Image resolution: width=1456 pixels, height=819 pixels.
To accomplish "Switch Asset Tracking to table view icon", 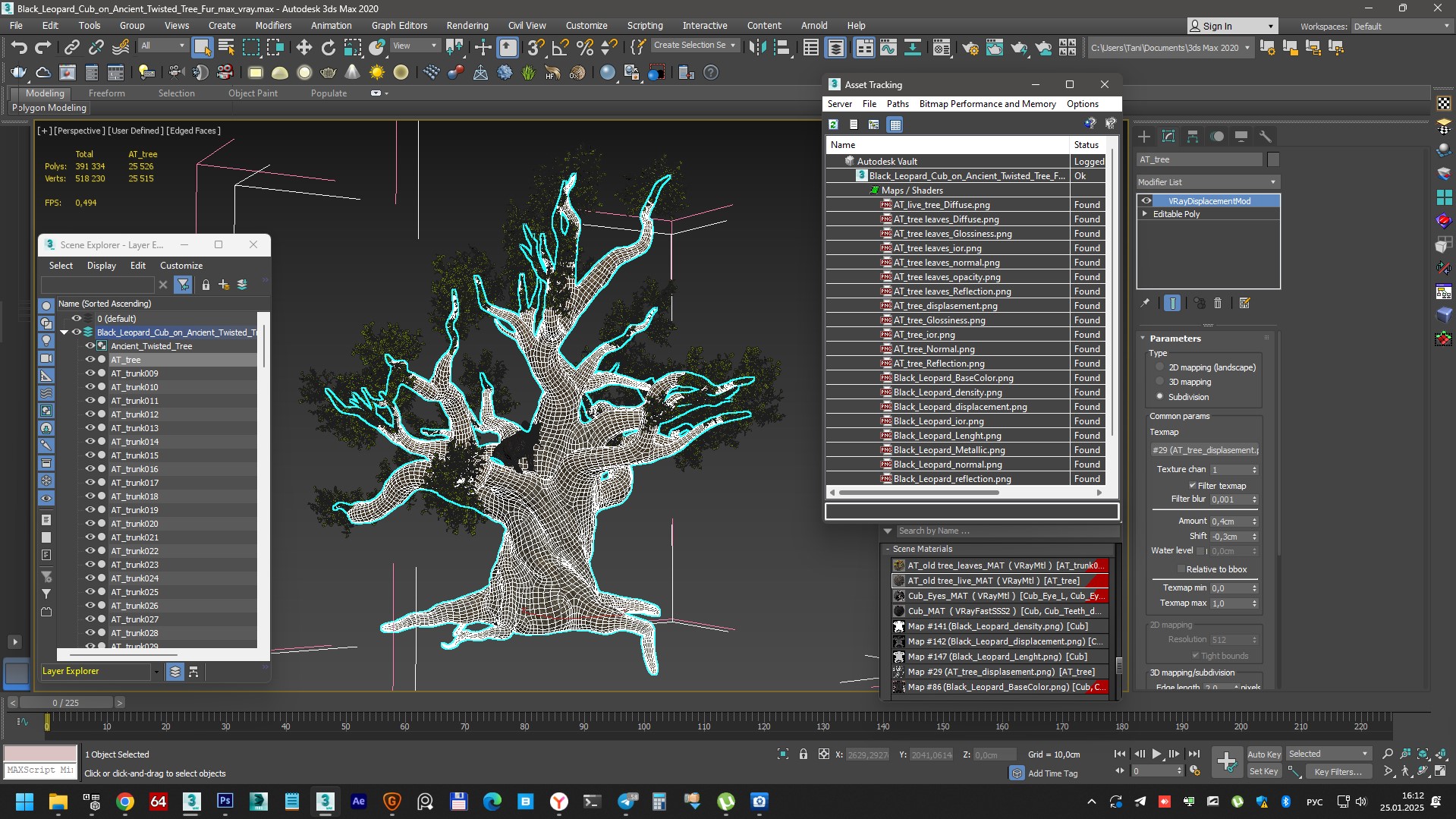I will pyautogui.click(x=895, y=124).
